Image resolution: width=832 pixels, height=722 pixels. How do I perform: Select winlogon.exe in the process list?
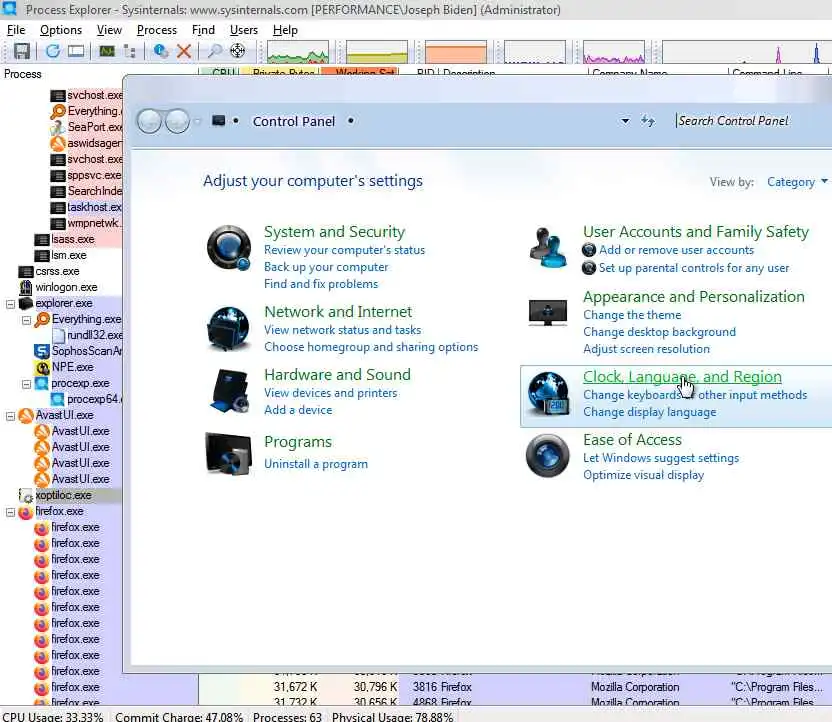tap(66, 288)
